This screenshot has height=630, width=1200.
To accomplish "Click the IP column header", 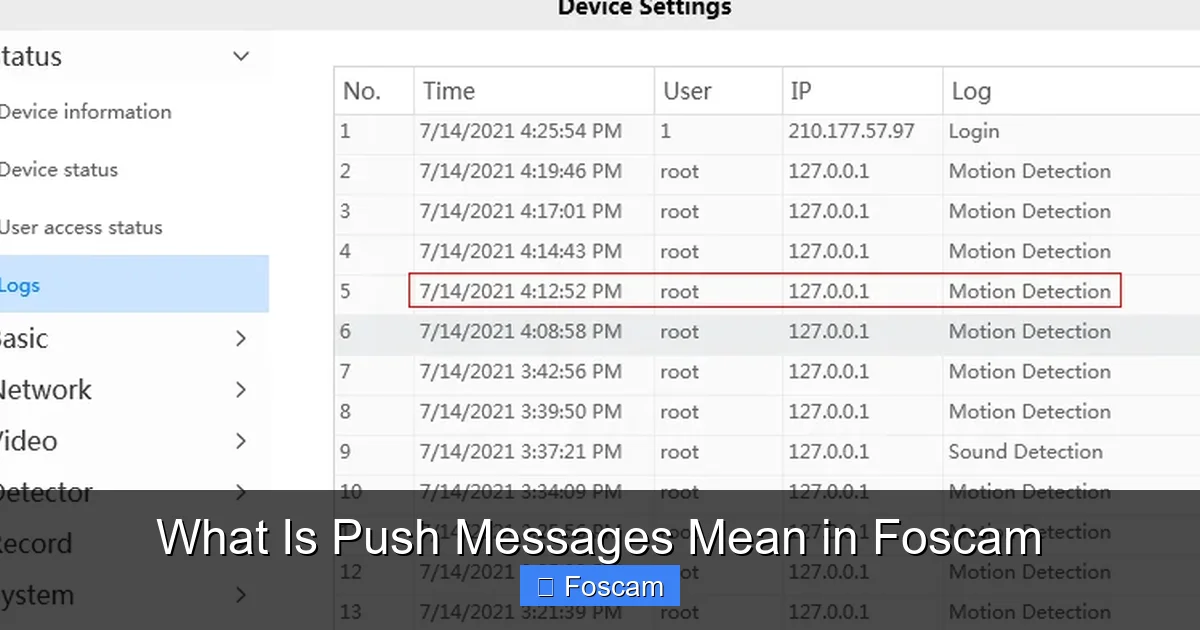I will click(x=800, y=91).
